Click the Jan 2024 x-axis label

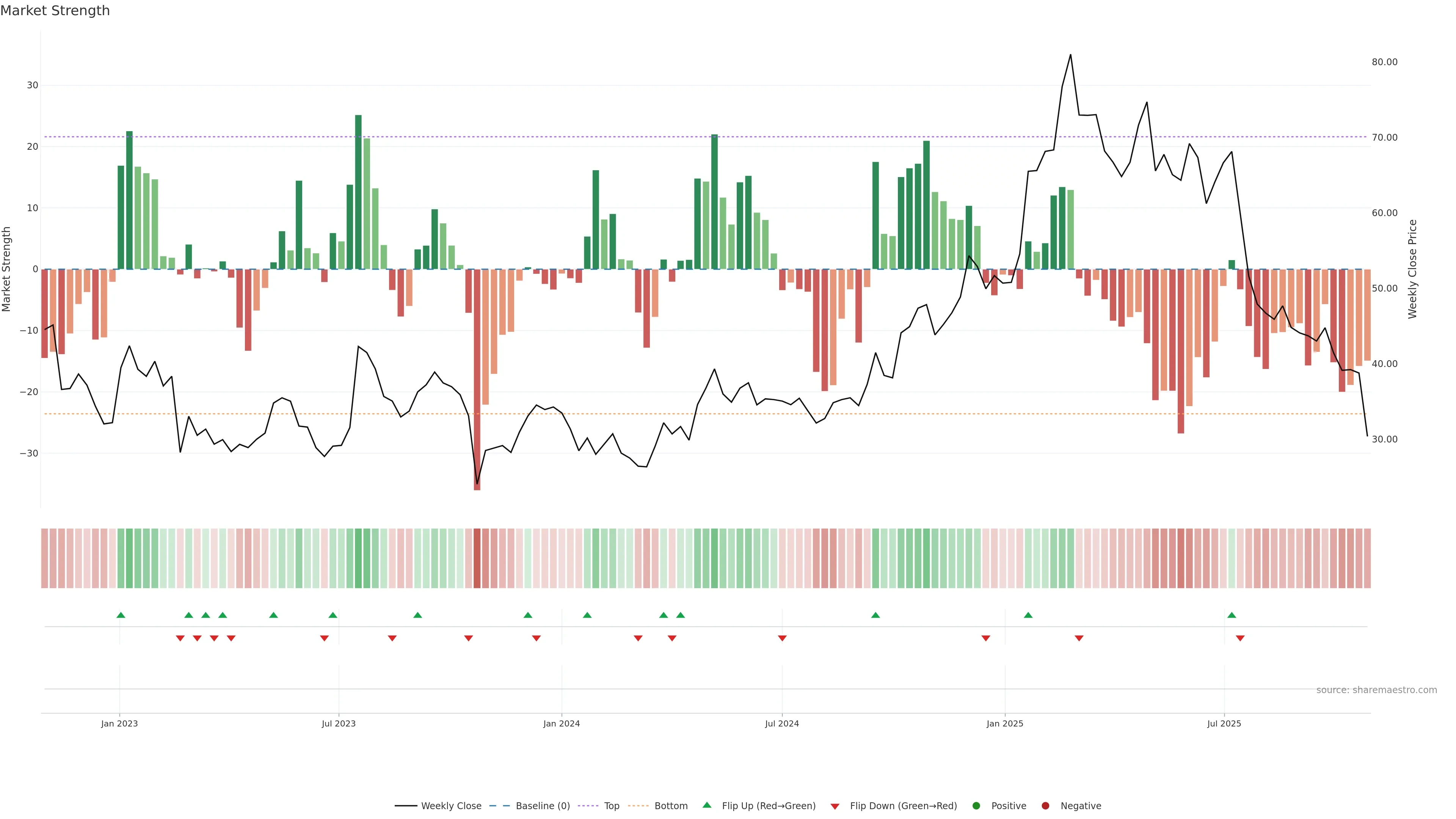tap(561, 723)
